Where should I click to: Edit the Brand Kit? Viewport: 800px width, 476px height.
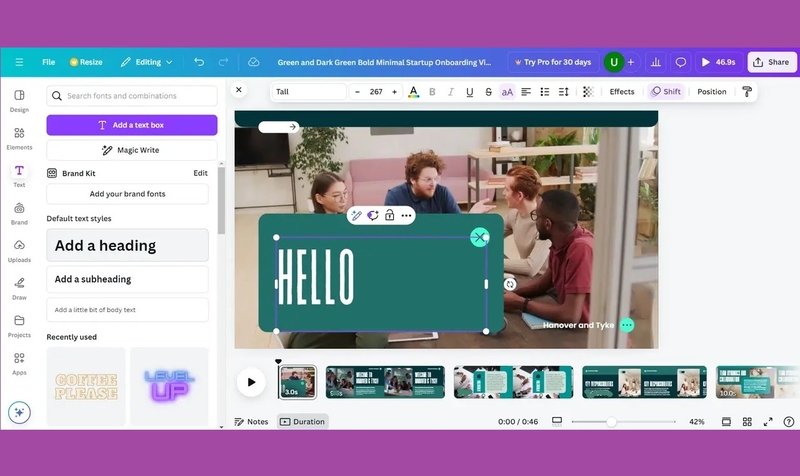click(x=200, y=173)
